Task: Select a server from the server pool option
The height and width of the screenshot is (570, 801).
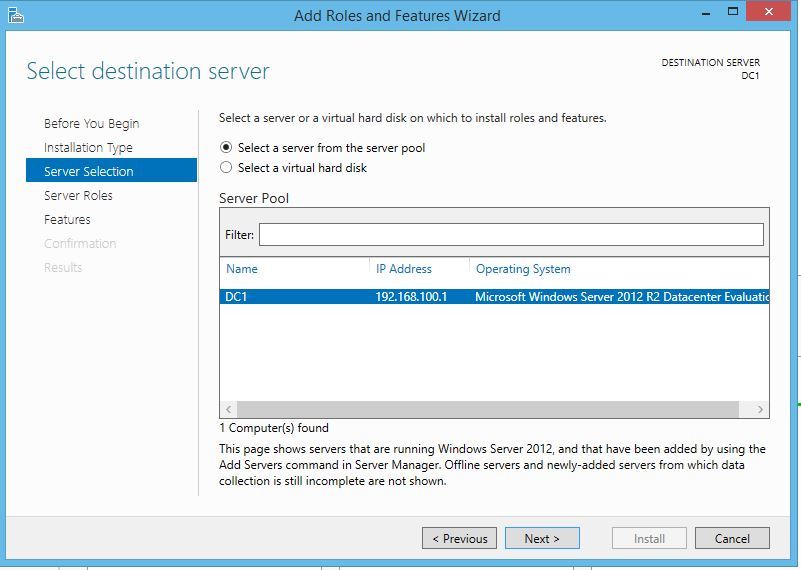Action: [x=322, y=148]
